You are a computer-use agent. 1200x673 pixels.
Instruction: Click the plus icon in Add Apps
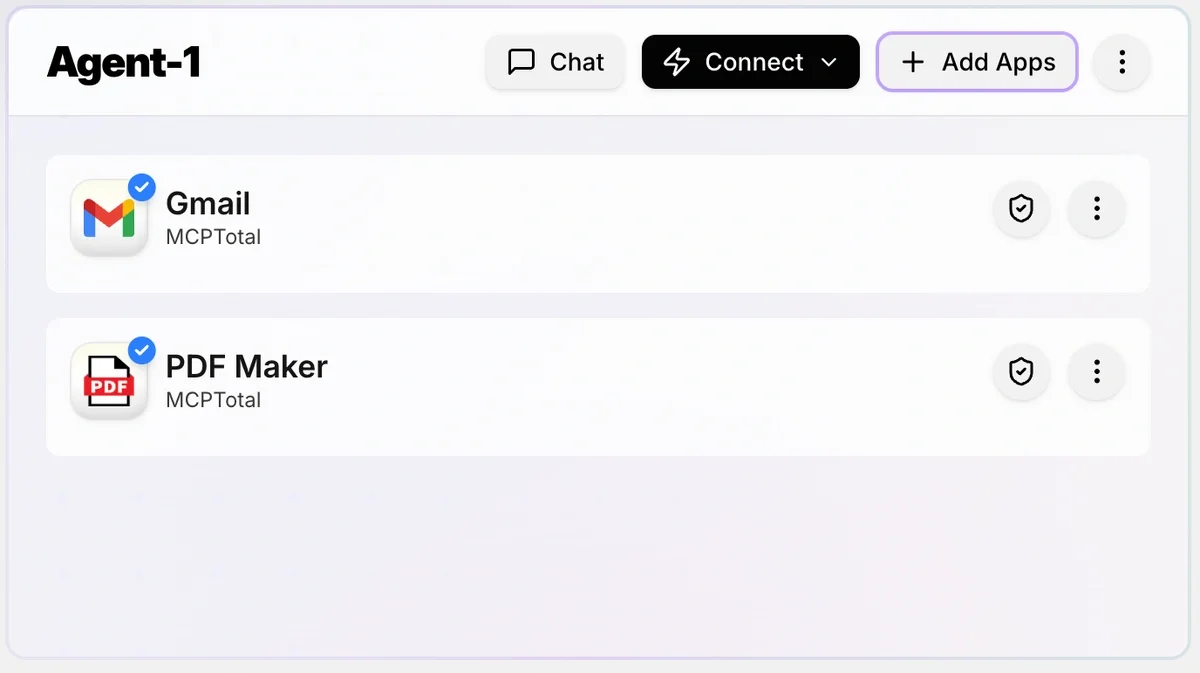913,62
